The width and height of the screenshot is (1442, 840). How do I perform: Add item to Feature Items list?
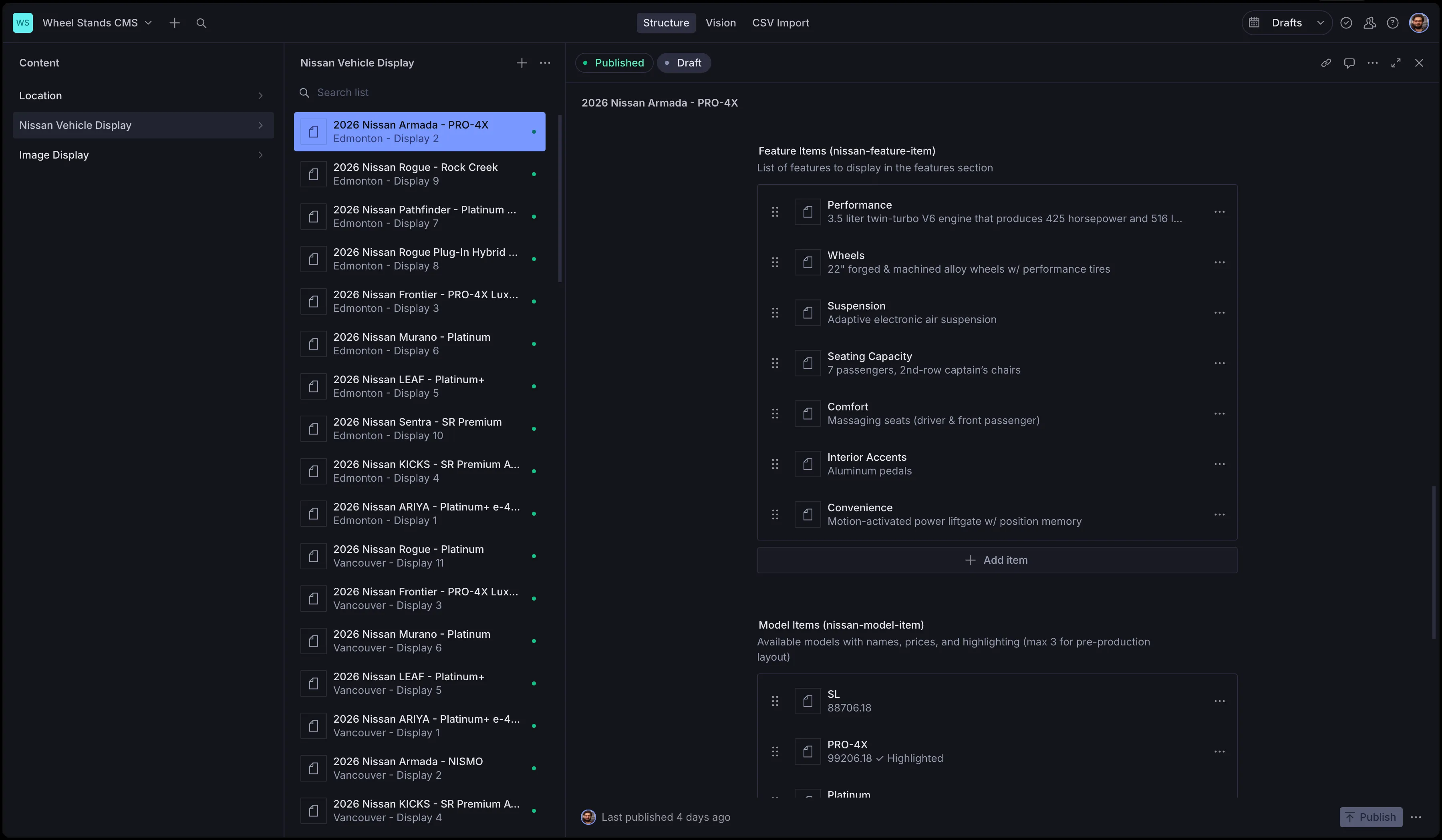(x=997, y=561)
